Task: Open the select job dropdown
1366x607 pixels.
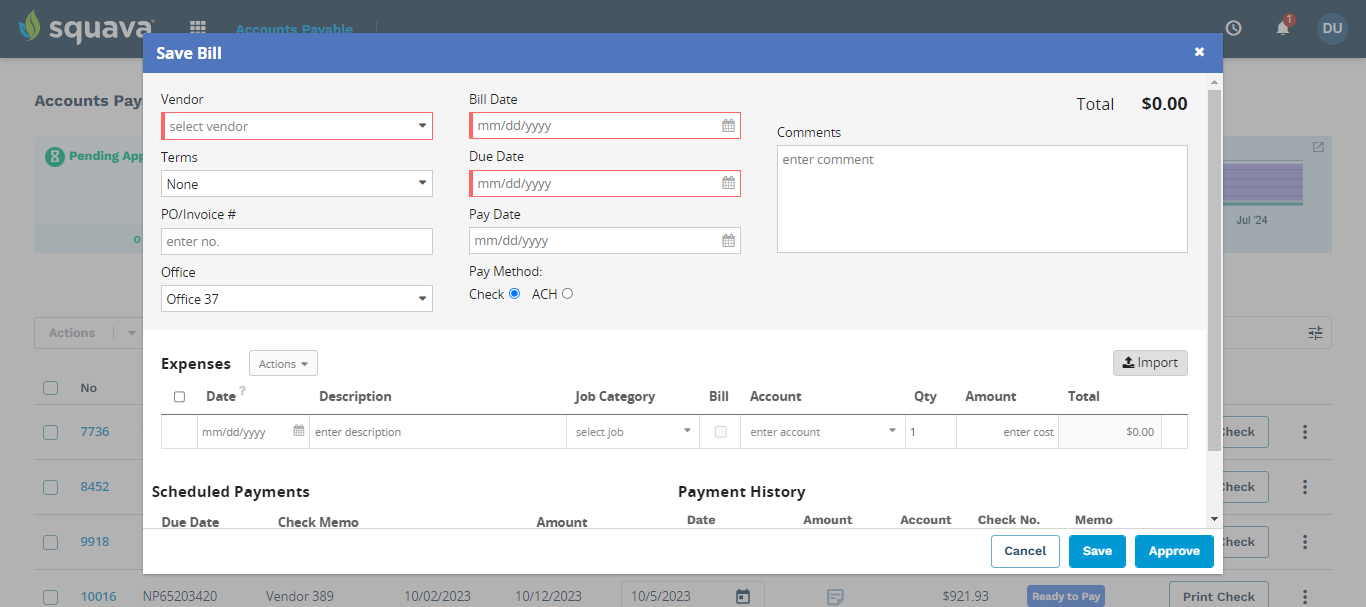Action: coord(632,432)
